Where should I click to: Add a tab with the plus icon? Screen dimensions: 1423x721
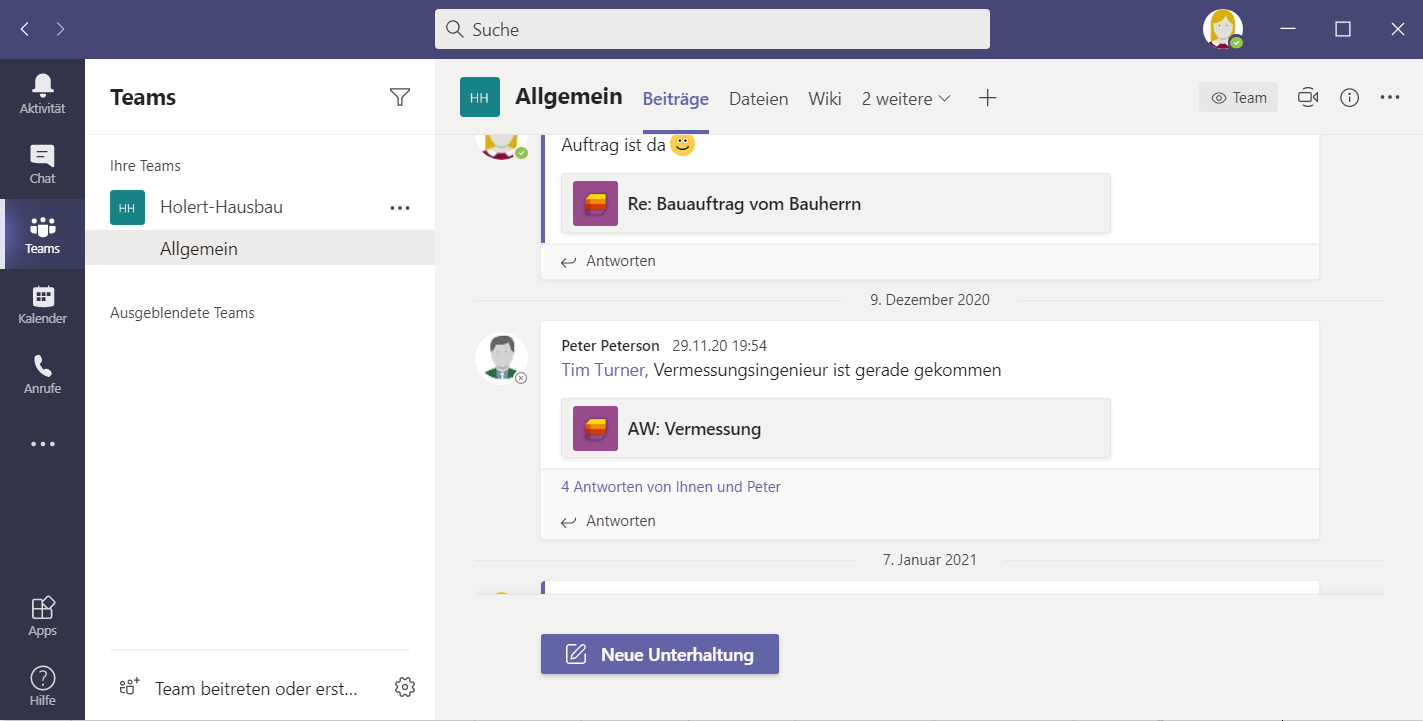point(987,98)
